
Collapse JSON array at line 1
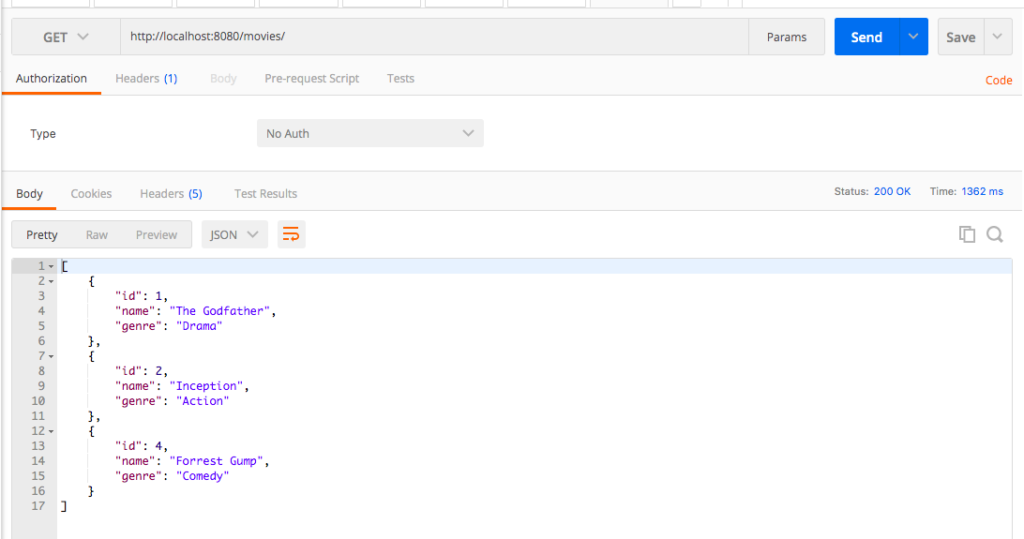[x=51, y=266]
